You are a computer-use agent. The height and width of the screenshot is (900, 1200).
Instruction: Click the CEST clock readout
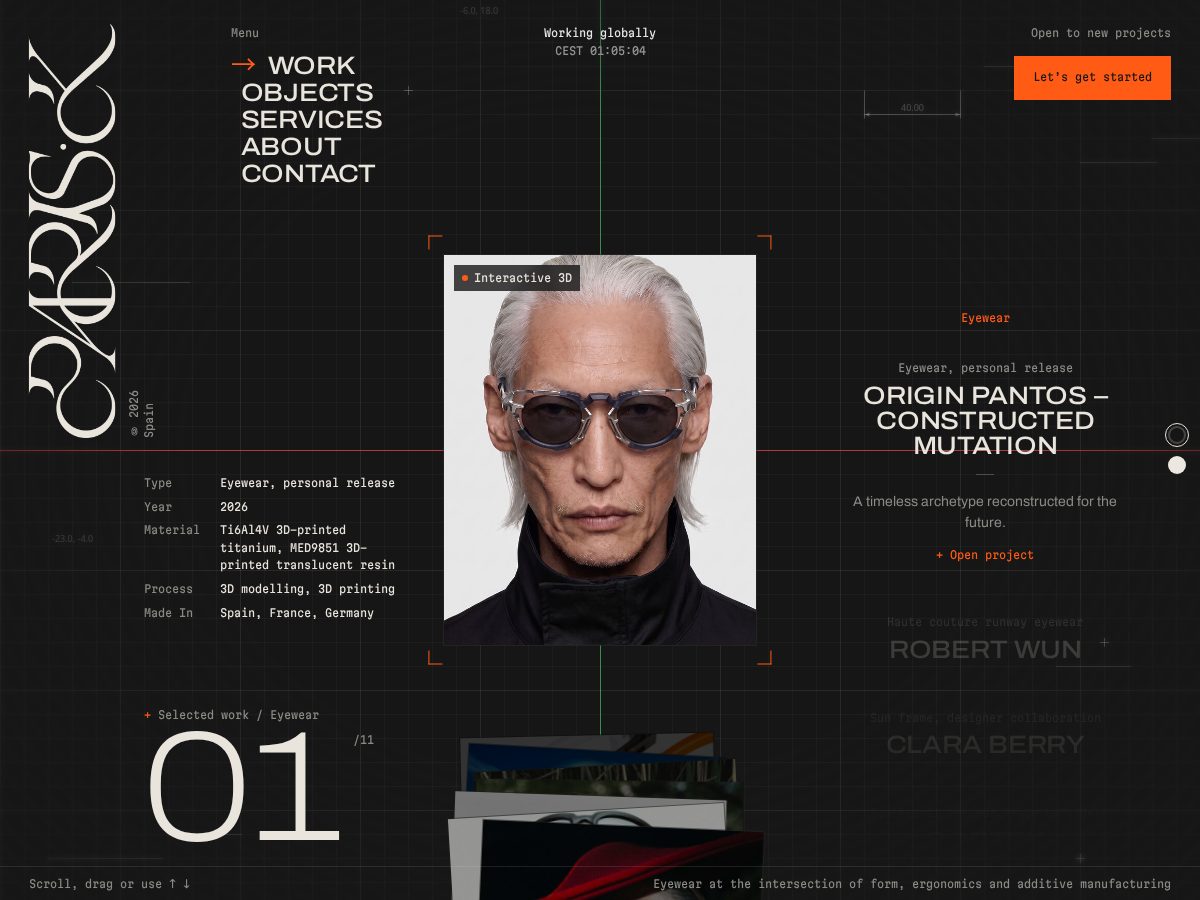click(x=600, y=51)
